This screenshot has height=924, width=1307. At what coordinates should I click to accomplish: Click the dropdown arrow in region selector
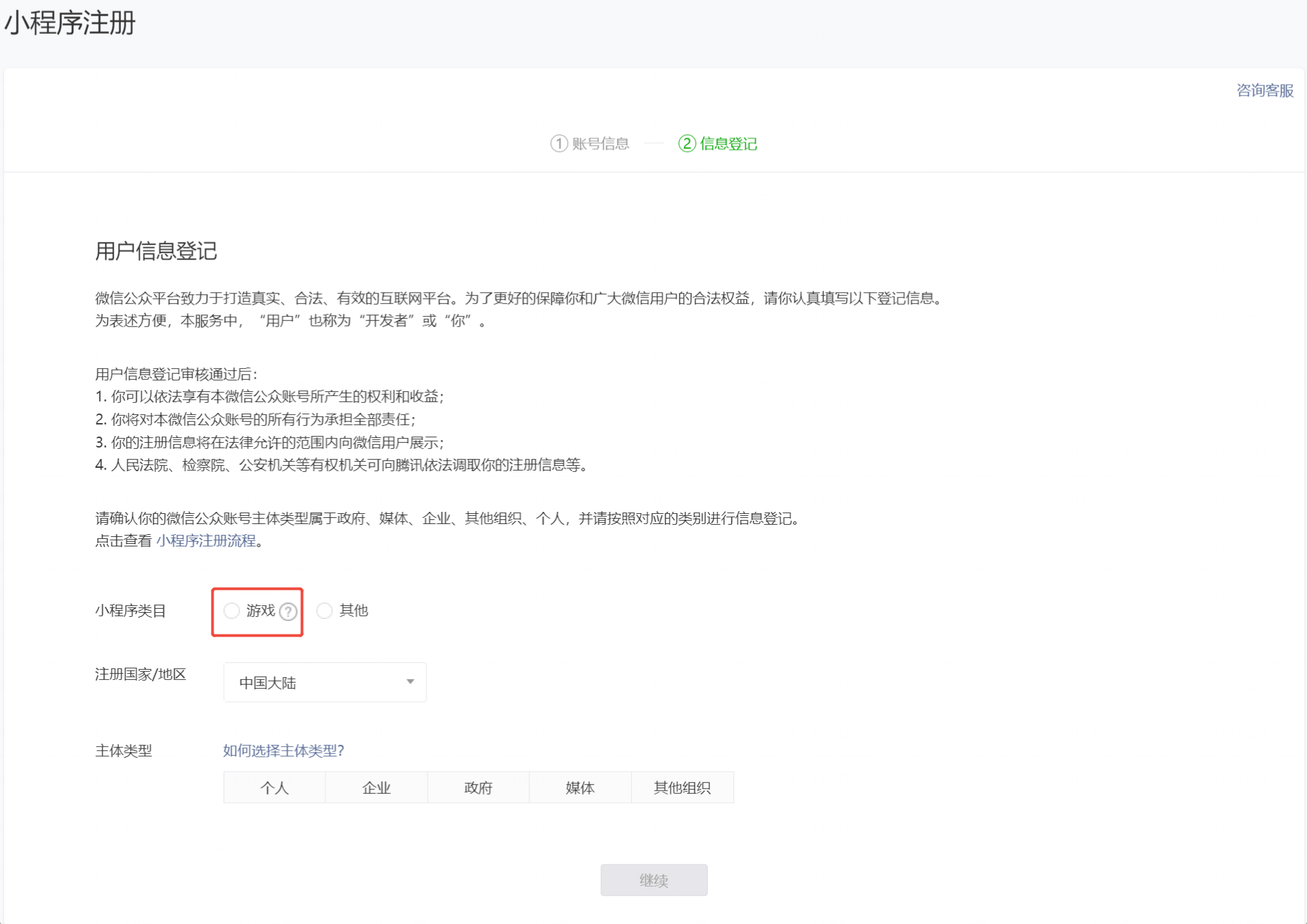click(410, 681)
